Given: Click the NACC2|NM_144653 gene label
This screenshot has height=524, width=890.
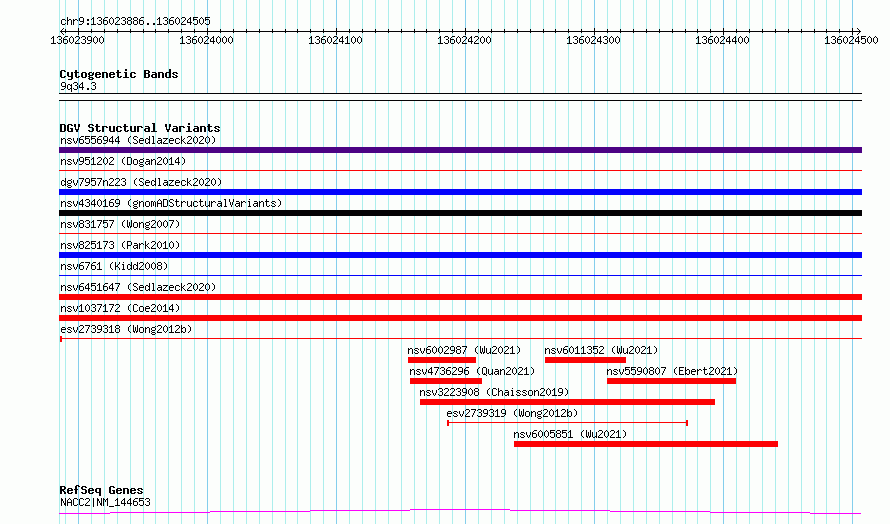Looking at the screenshot, I should pyautogui.click(x=105, y=502).
